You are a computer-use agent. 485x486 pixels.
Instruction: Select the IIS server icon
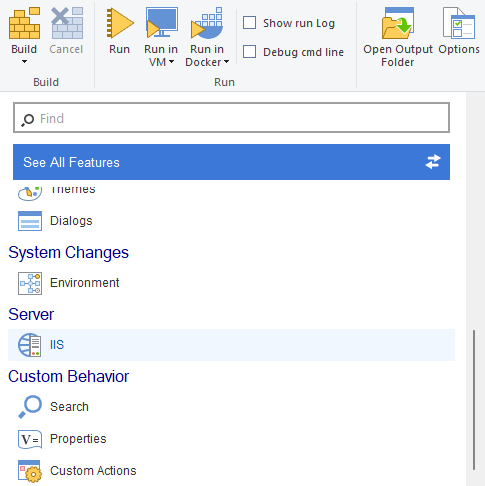click(x=30, y=345)
